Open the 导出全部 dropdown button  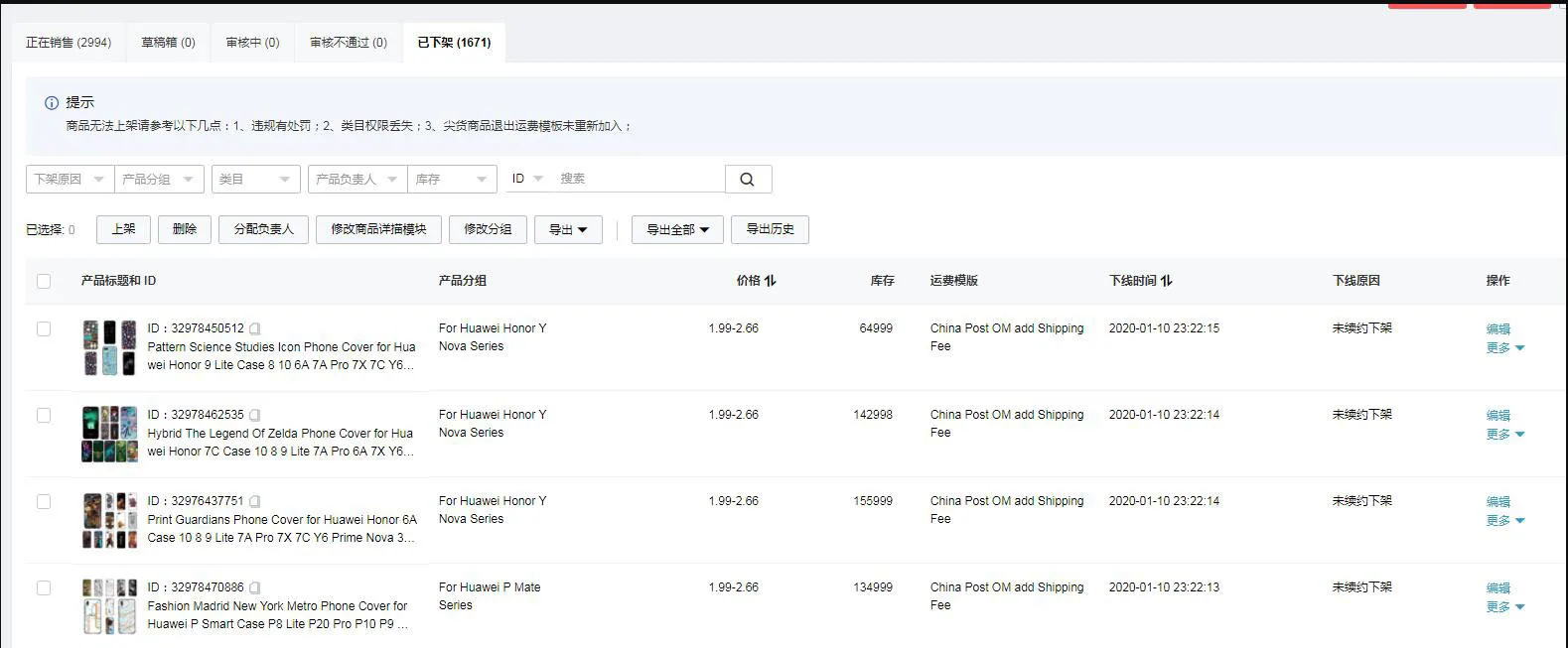pyautogui.click(x=677, y=229)
